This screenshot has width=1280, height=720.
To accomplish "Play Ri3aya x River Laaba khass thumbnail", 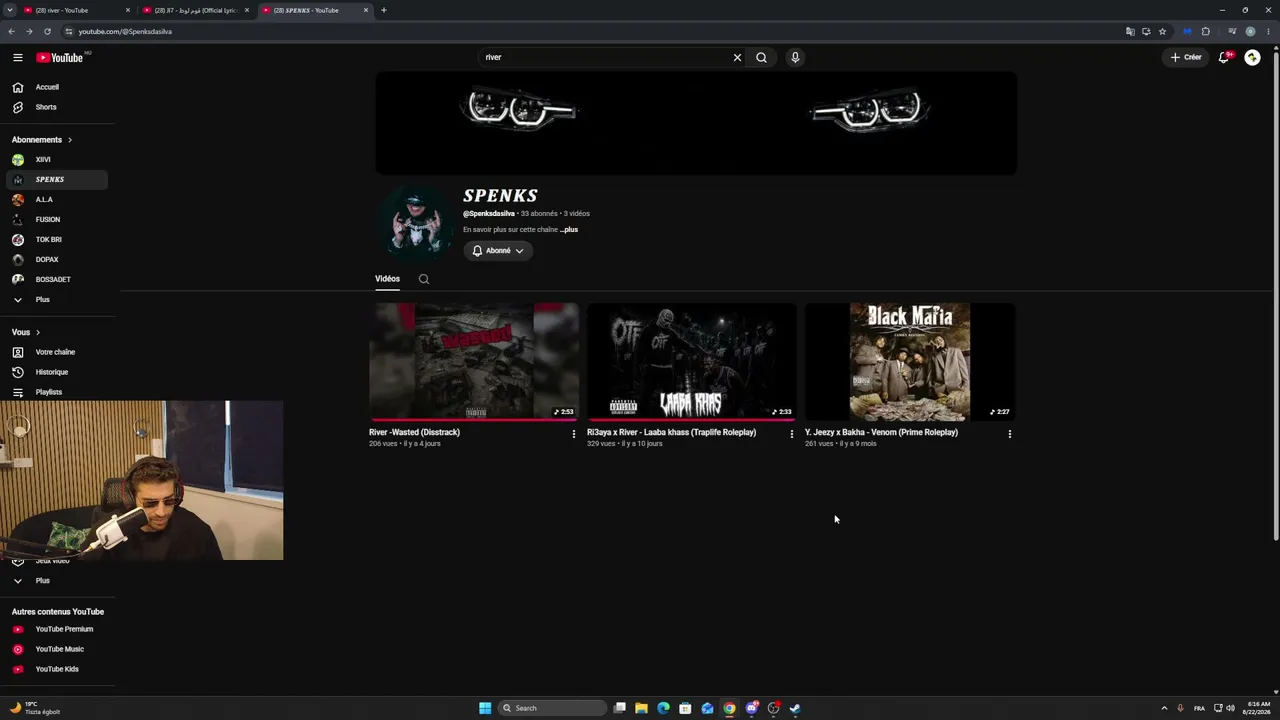I will (692, 362).
